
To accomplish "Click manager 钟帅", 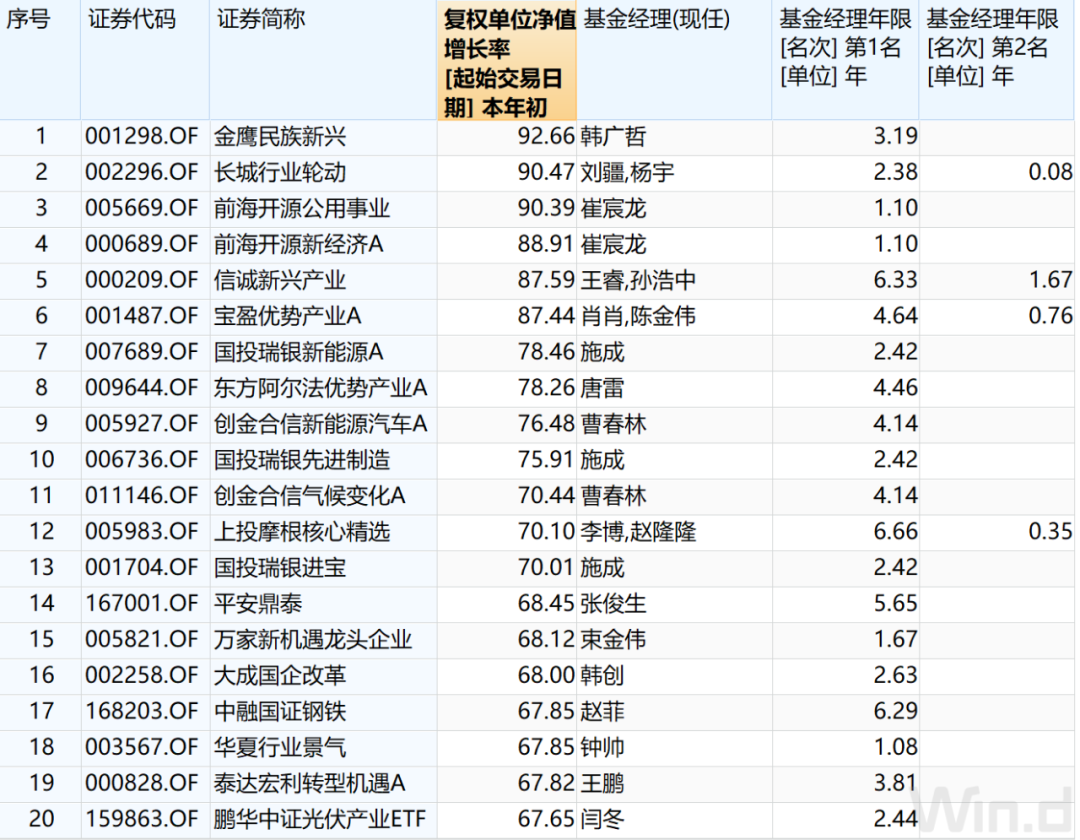I will [x=602, y=747].
